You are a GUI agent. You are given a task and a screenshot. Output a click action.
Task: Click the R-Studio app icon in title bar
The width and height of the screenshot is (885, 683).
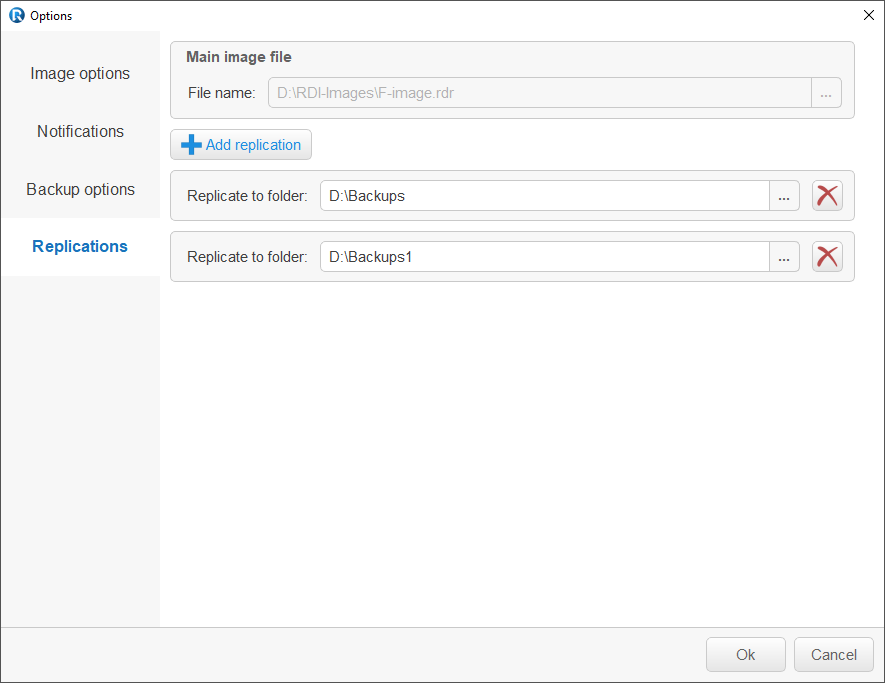pos(17,15)
